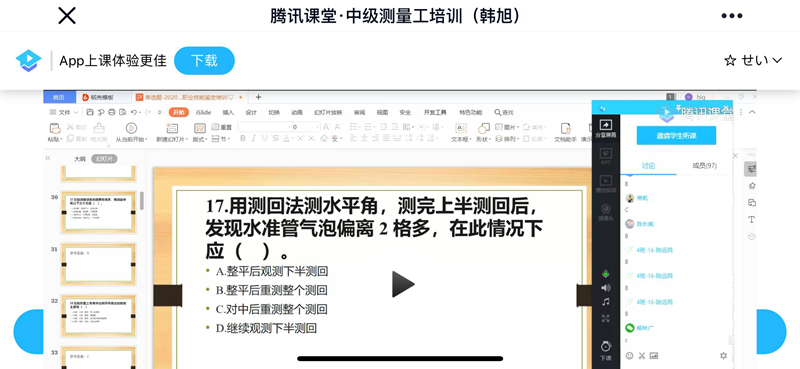This screenshot has width=800, height=369.
Task: Open the 审阅 ribbon tab
Action: [360, 112]
